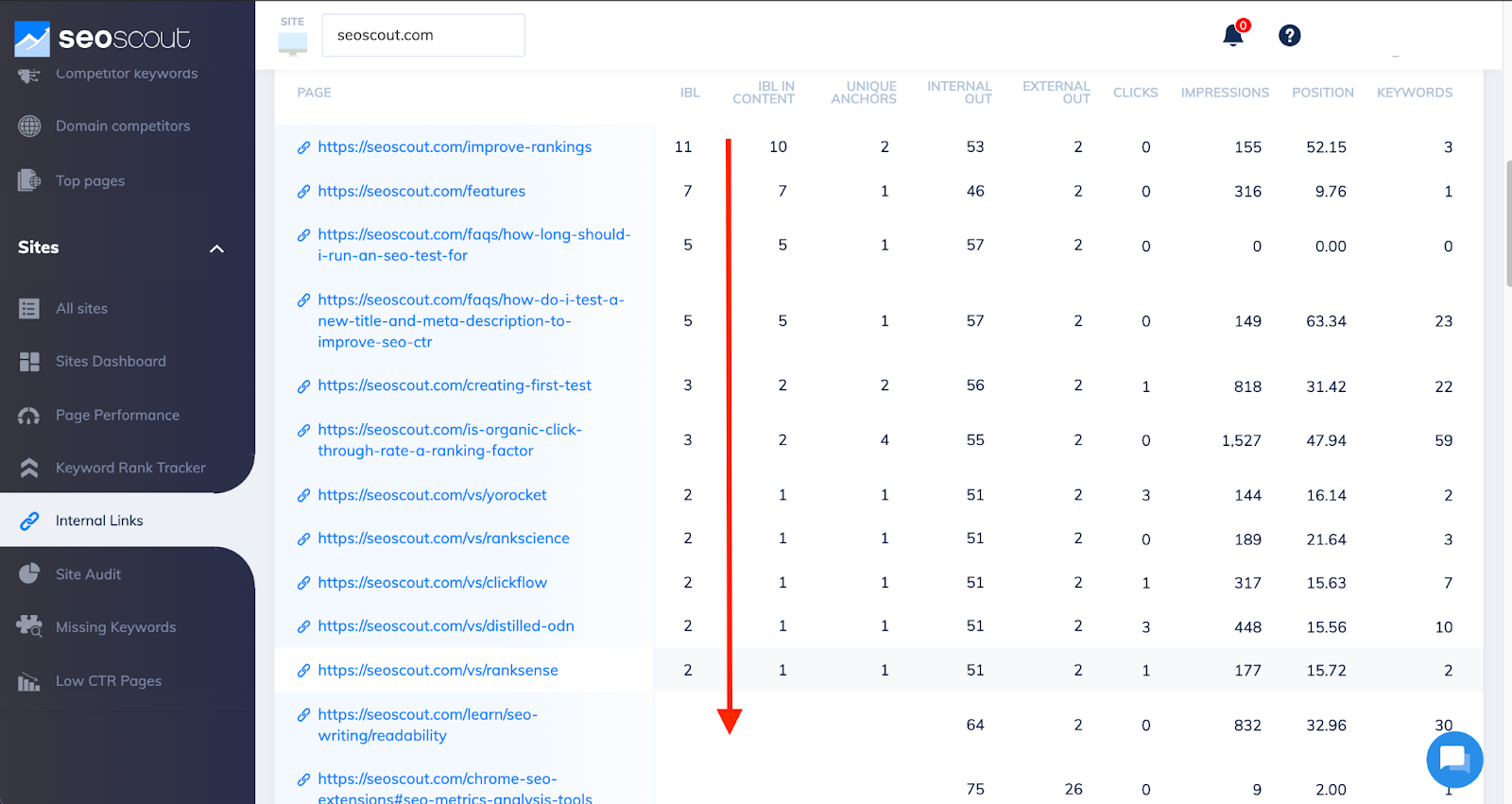Screen dimensions: 1512x804
Task: Sort by PAGE column header
Action: tap(314, 93)
